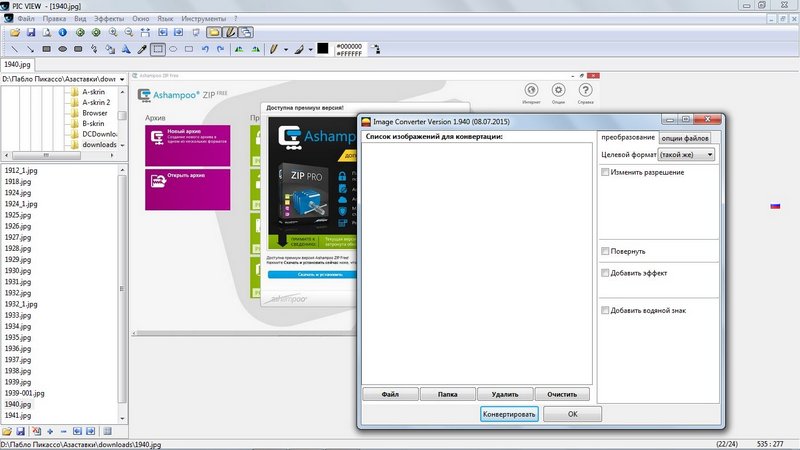This screenshot has height=450, width=800.
Task: Save image using the top toolbar floppy icon
Action: tap(31, 33)
